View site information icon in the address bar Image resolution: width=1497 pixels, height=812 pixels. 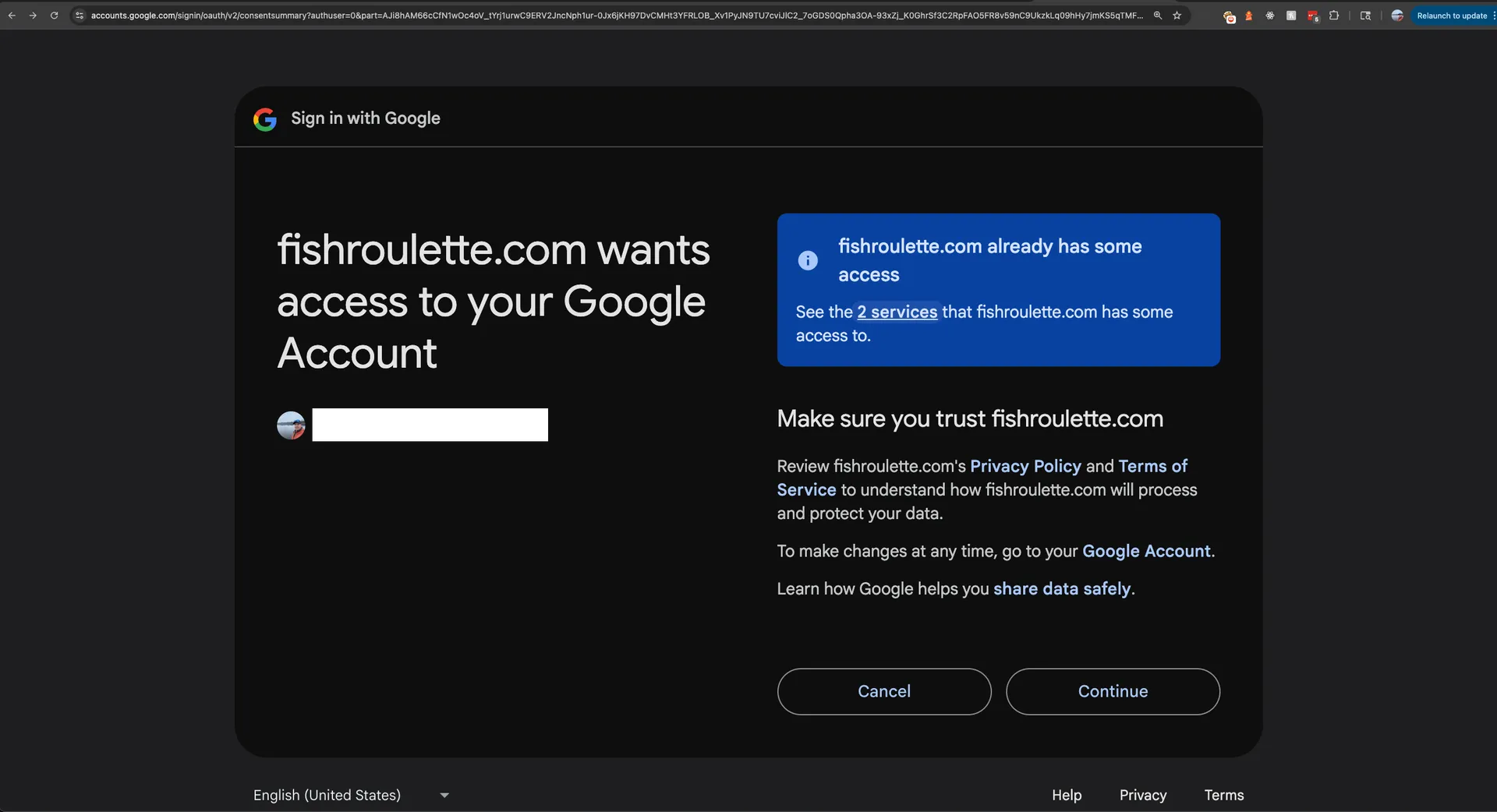click(79, 16)
